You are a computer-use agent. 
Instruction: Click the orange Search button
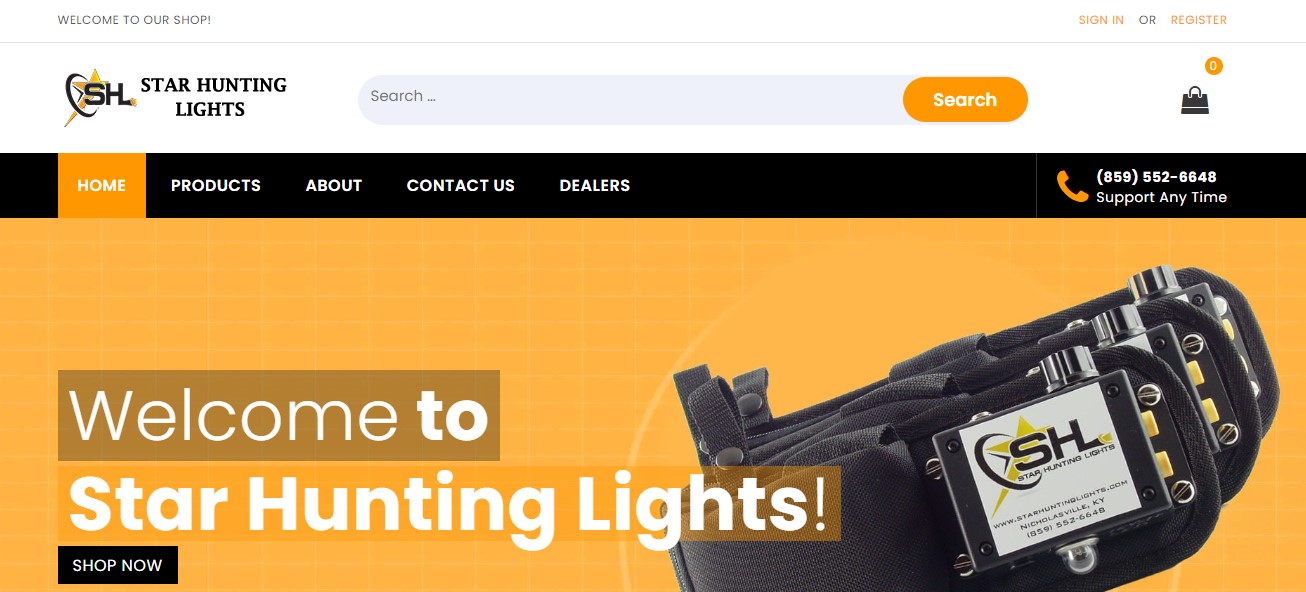click(x=965, y=100)
